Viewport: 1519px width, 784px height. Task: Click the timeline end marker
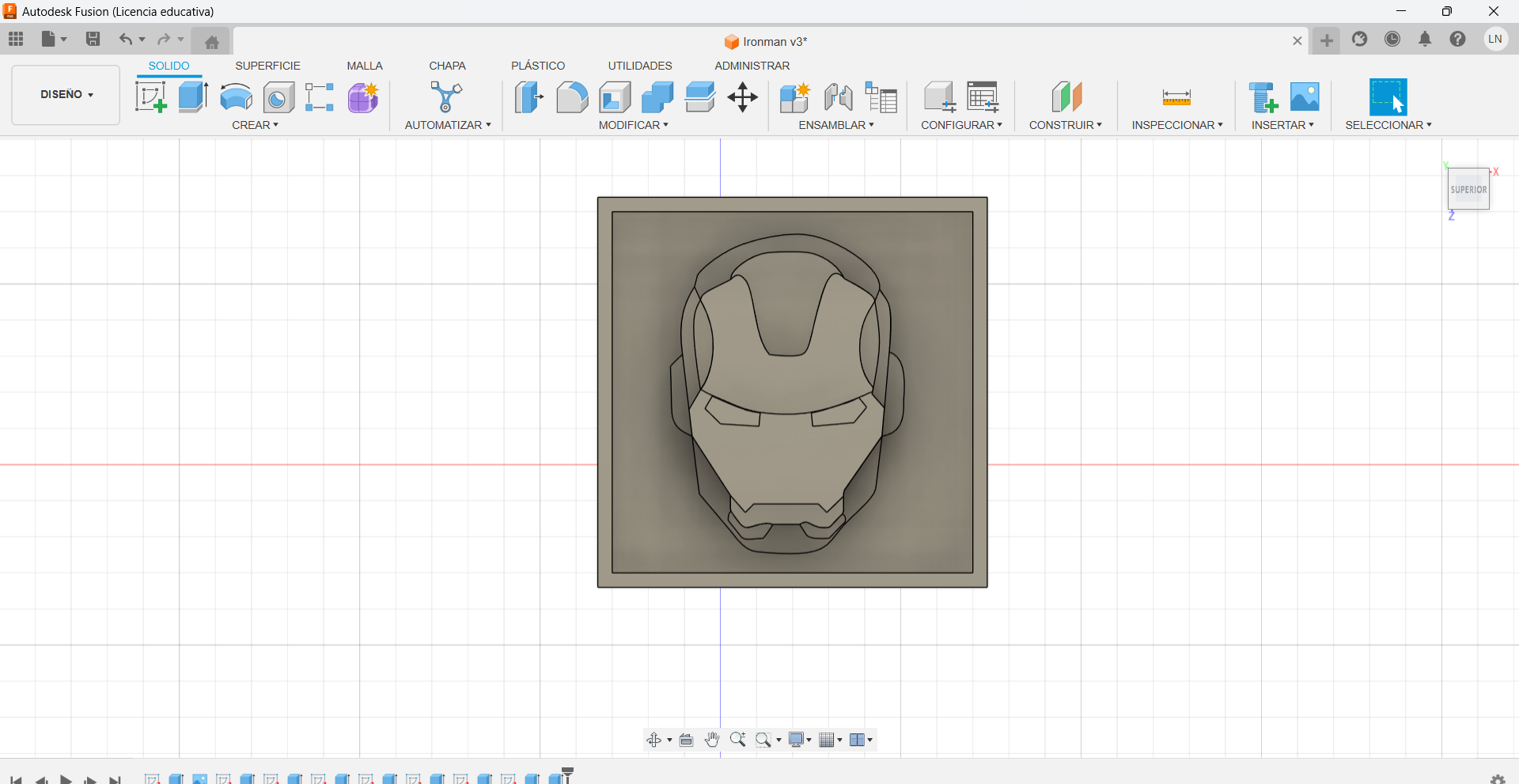click(567, 775)
